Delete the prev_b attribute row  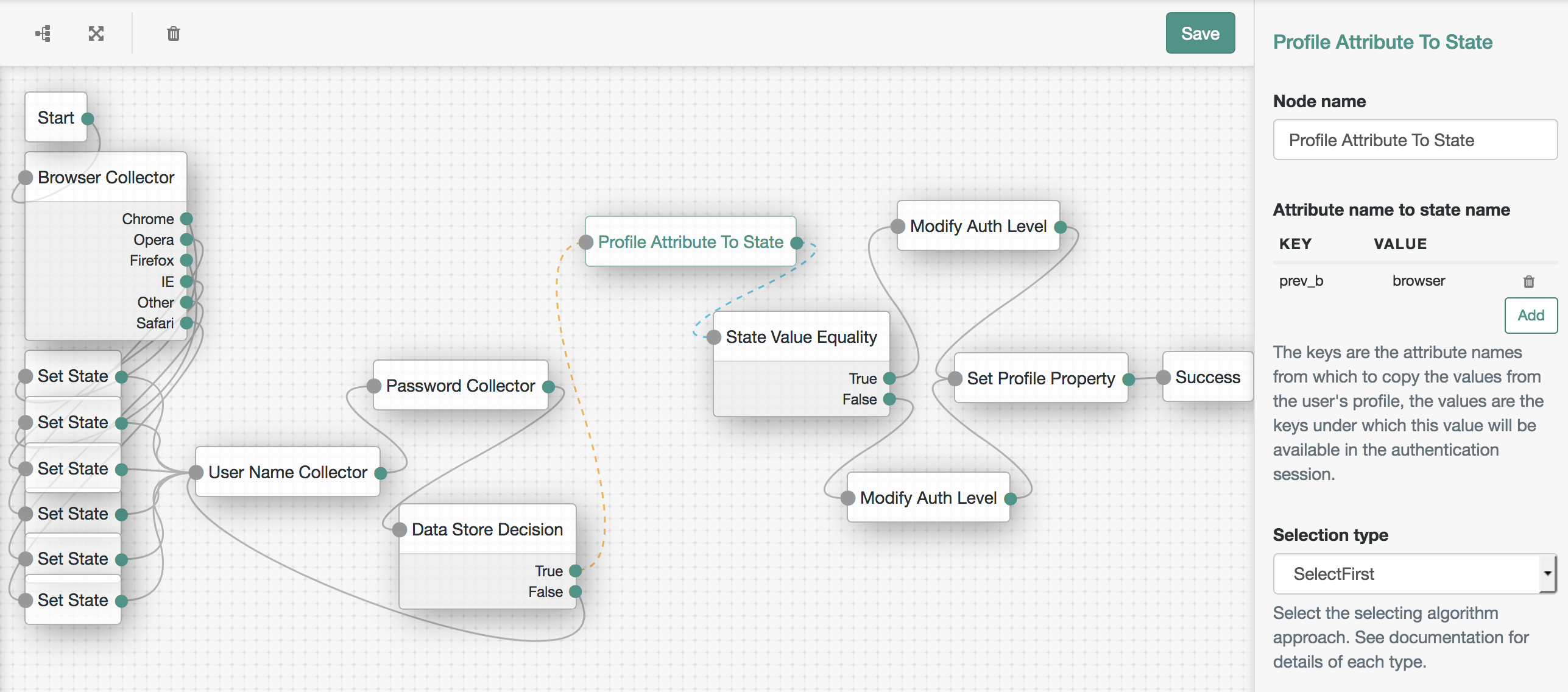(x=1528, y=281)
